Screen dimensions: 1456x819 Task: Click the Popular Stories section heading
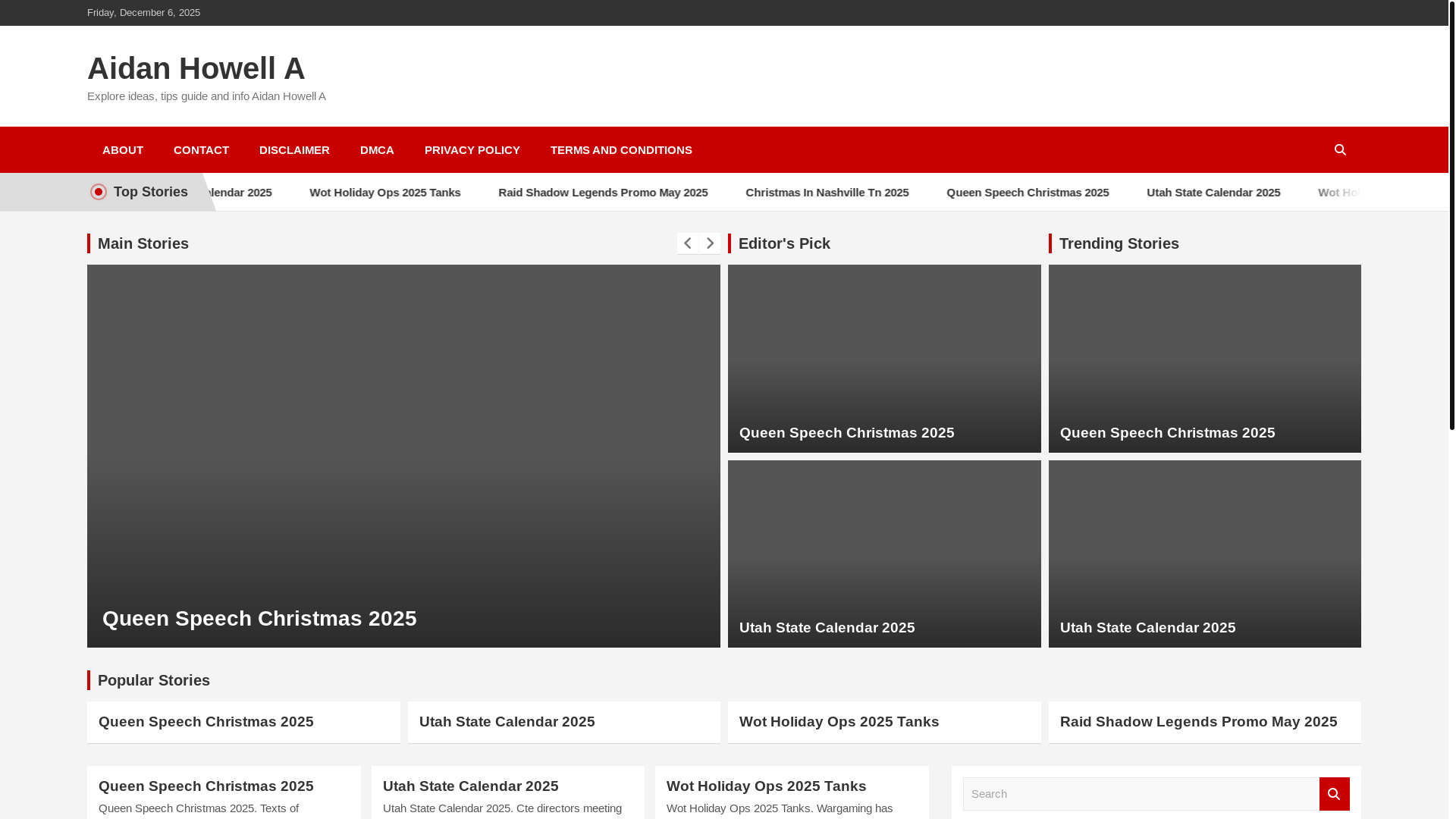click(x=153, y=680)
